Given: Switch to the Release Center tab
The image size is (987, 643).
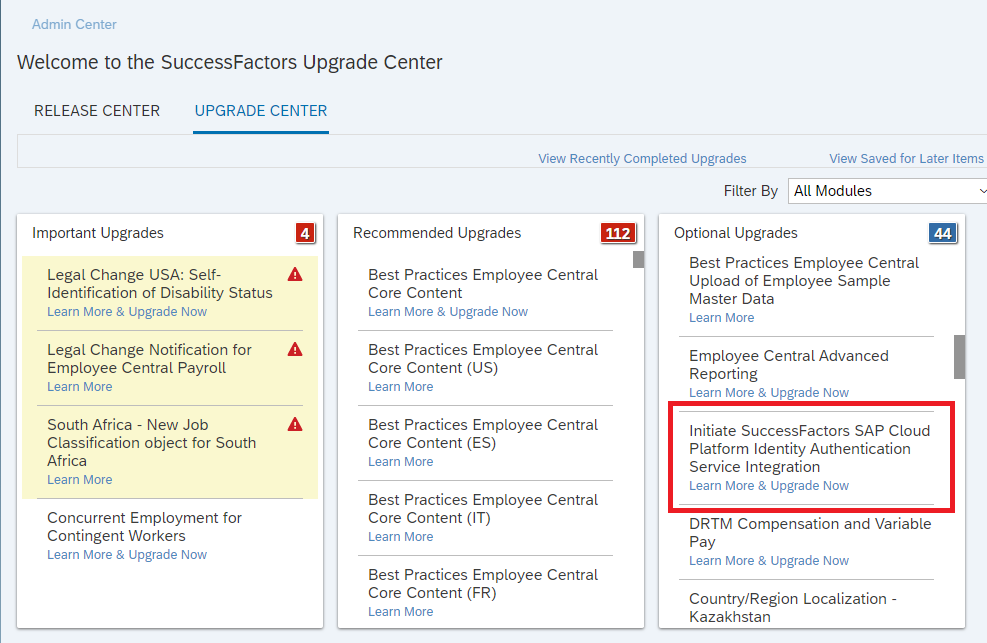Looking at the screenshot, I should click(97, 111).
